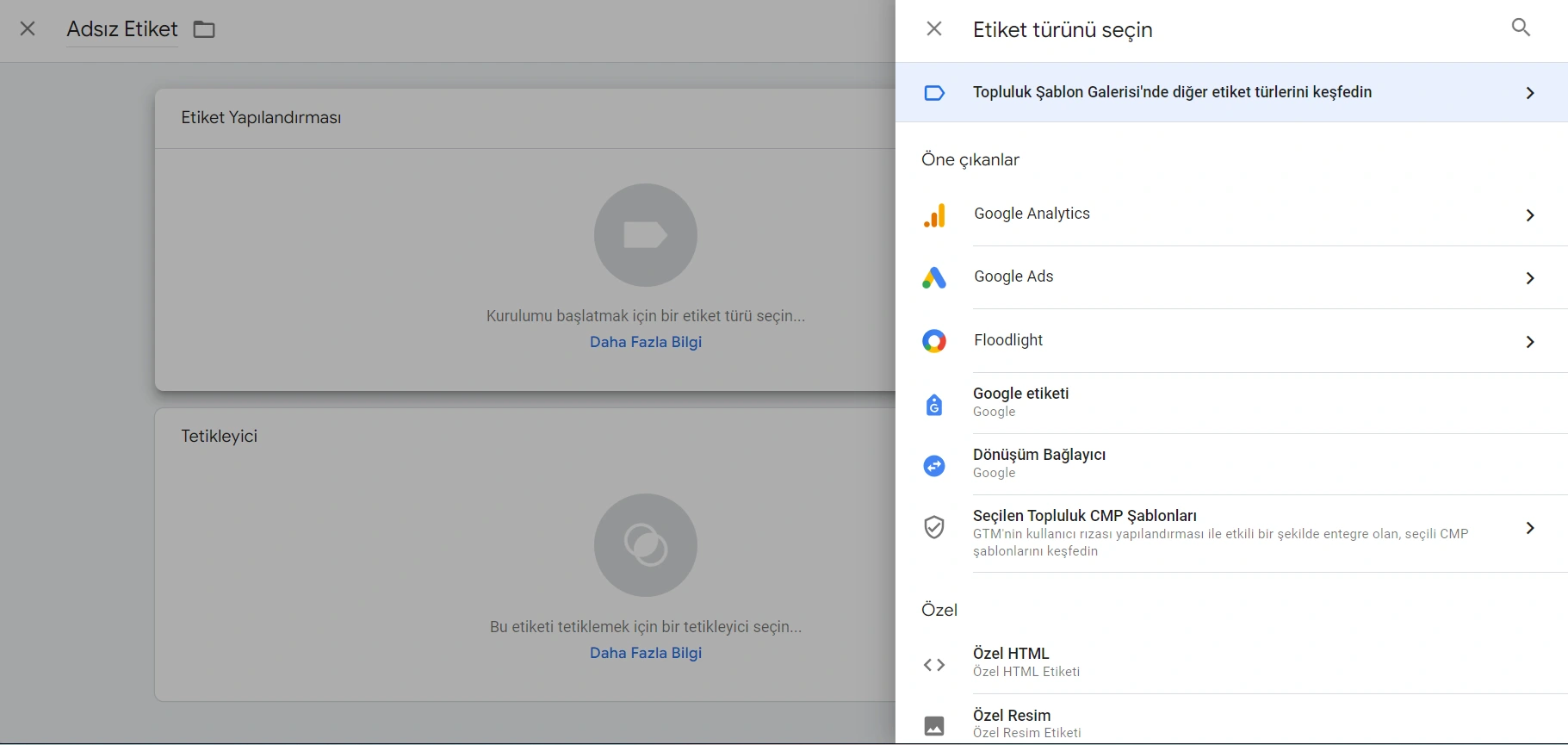Click the CMP shield check icon

coord(934,527)
